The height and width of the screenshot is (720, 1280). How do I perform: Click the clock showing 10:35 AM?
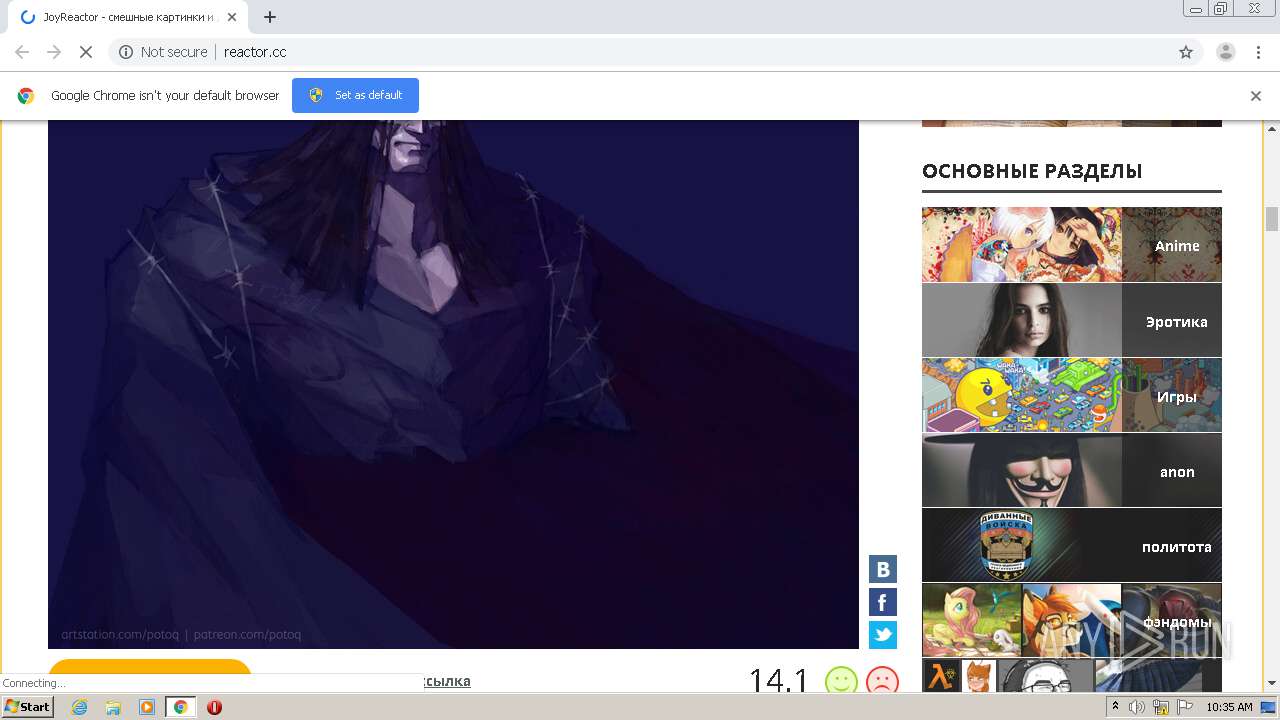click(x=1229, y=707)
